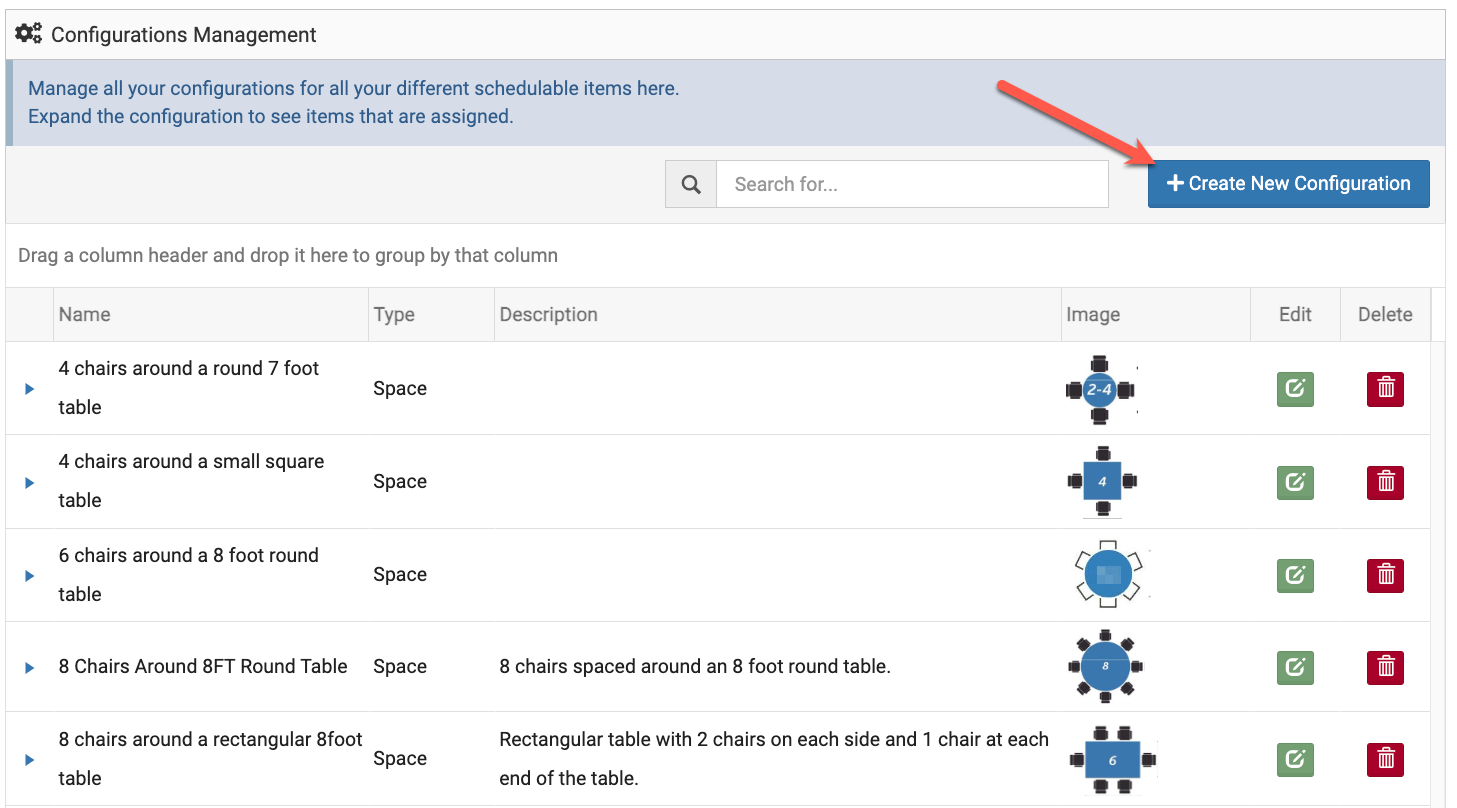Select the name '4 chairs around a round 7 foot table'

coord(188,387)
